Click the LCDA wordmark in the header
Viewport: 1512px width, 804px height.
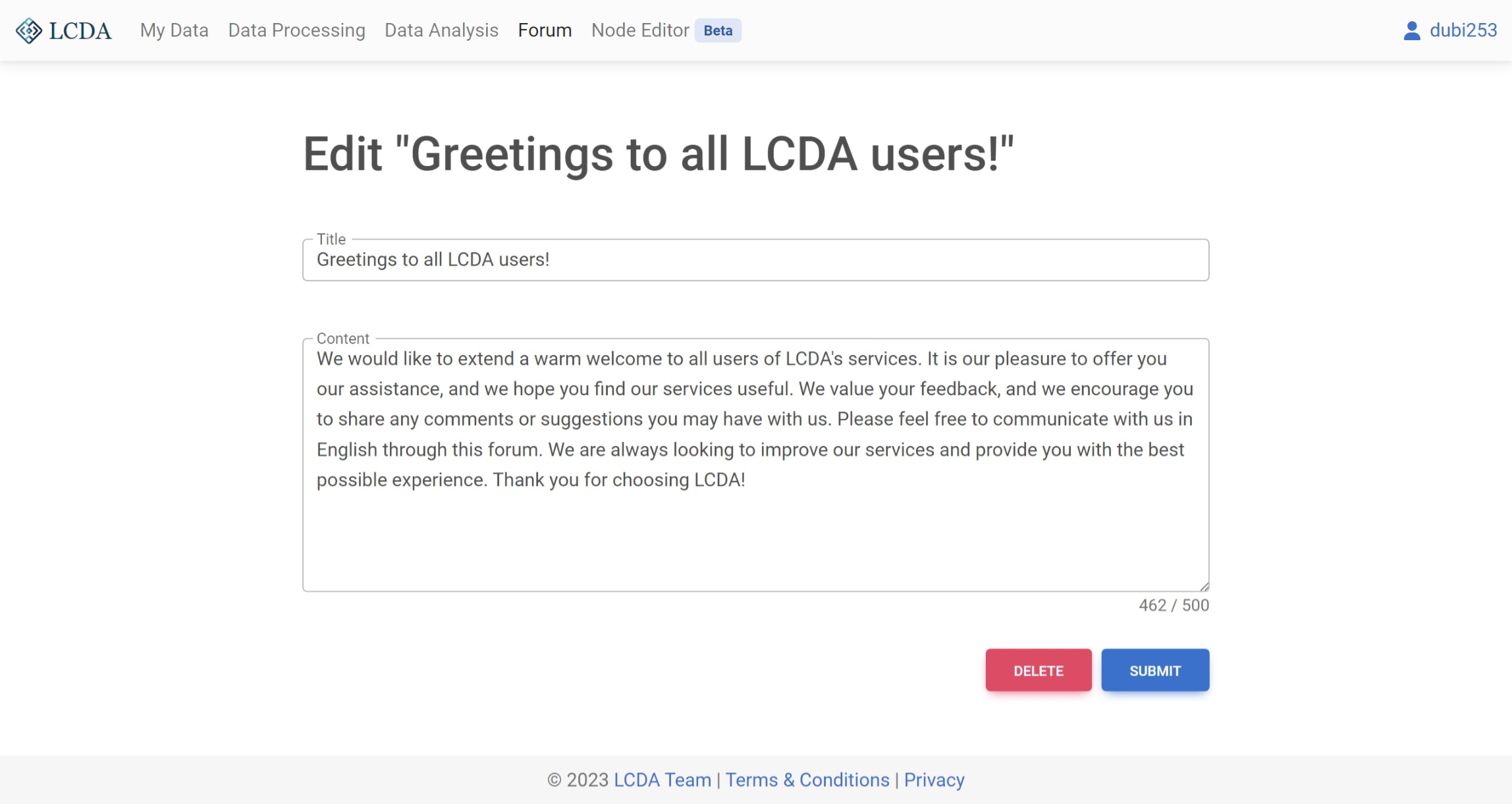point(79,30)
